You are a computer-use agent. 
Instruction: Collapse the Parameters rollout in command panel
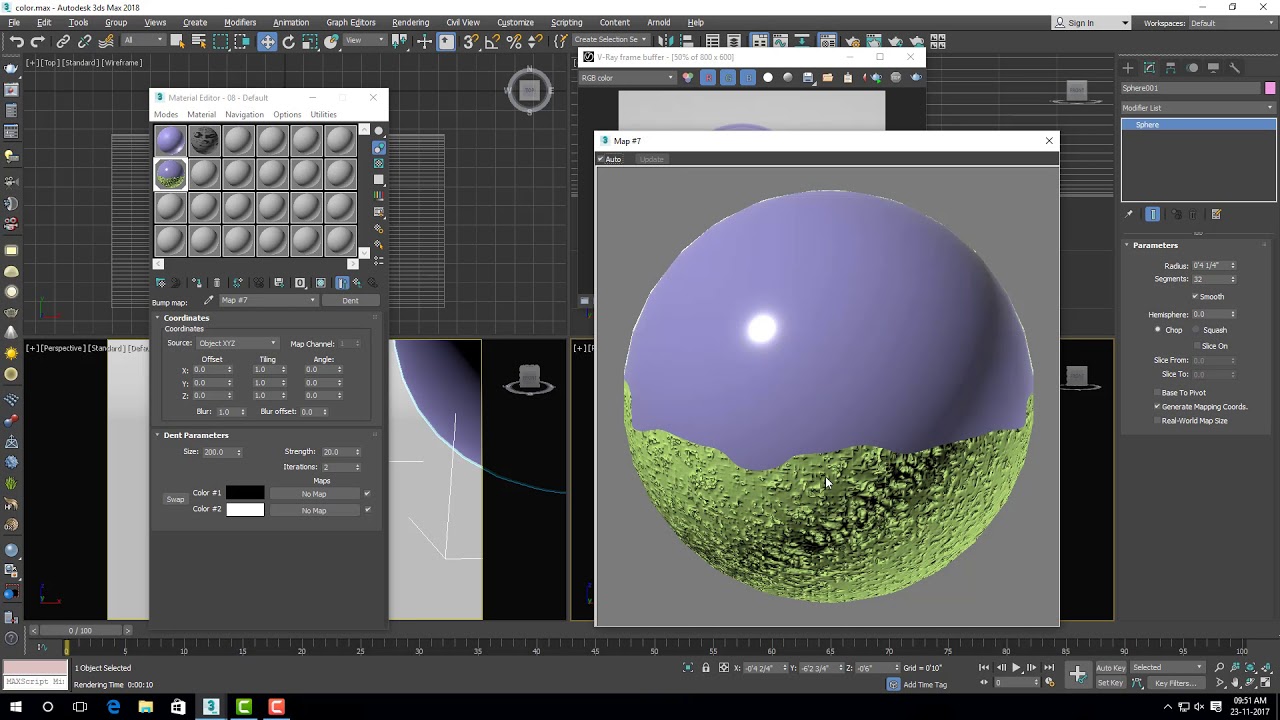click(1155, 245)
